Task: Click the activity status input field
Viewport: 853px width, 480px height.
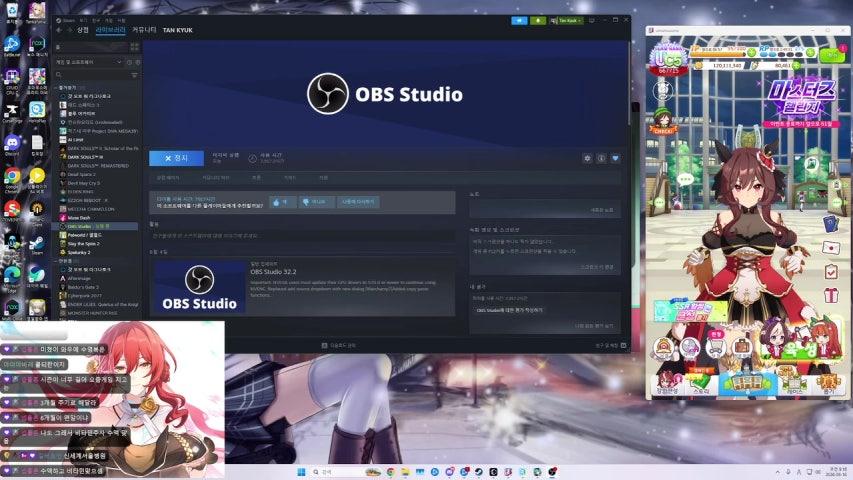Action: 302,236
